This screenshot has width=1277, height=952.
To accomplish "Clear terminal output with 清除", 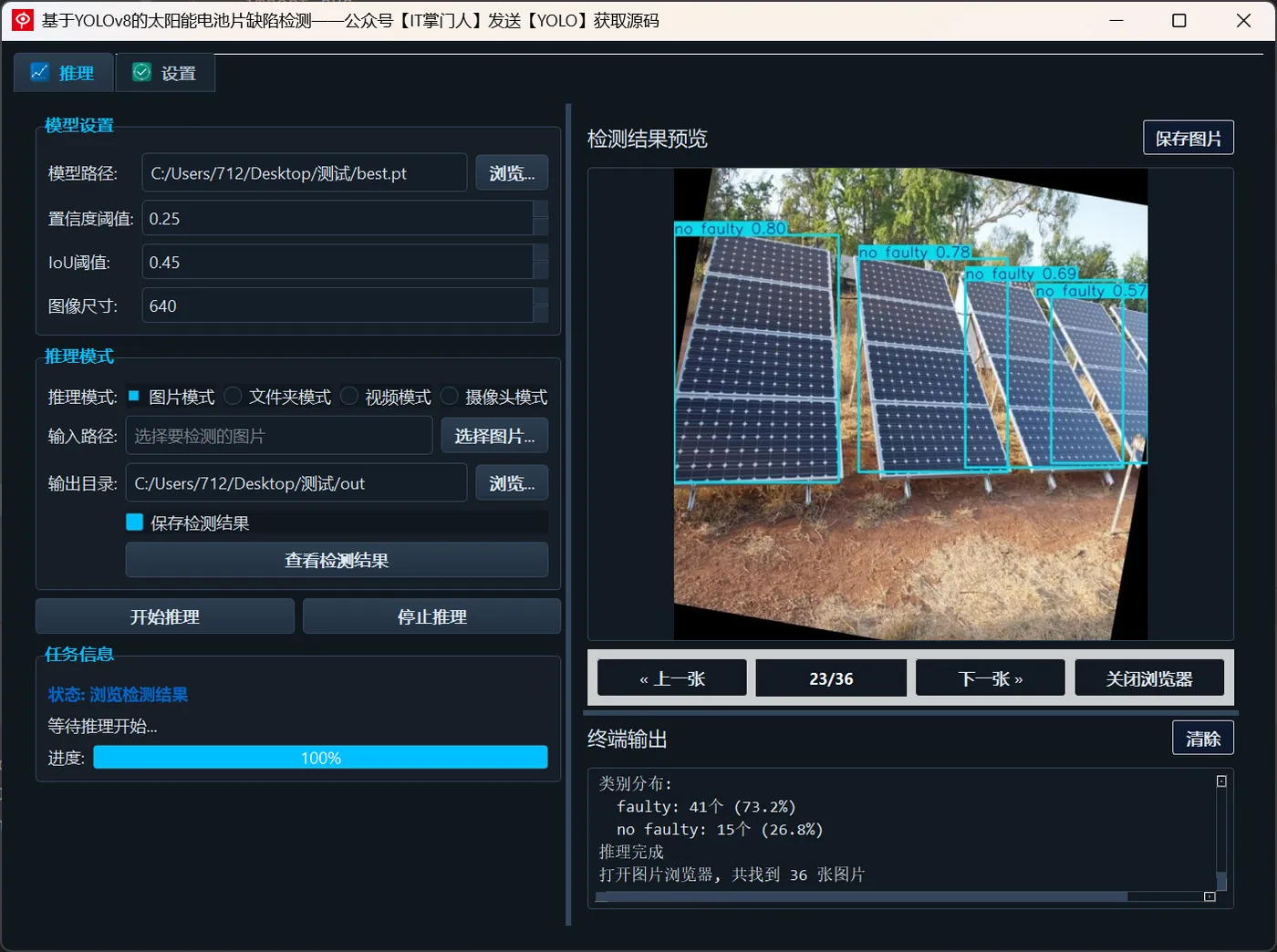I will [1203, 738].
